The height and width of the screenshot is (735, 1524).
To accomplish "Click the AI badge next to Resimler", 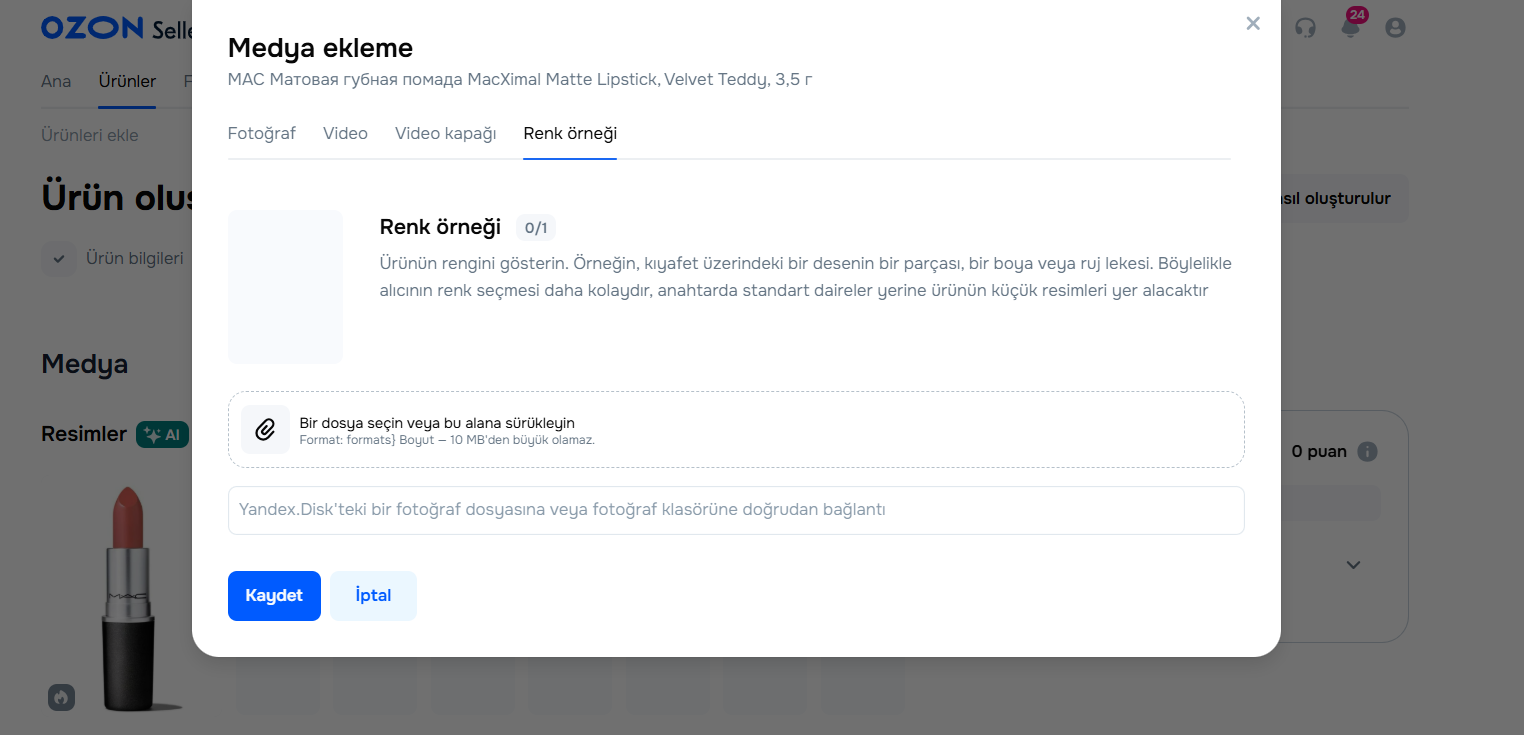I will [163, 434].
